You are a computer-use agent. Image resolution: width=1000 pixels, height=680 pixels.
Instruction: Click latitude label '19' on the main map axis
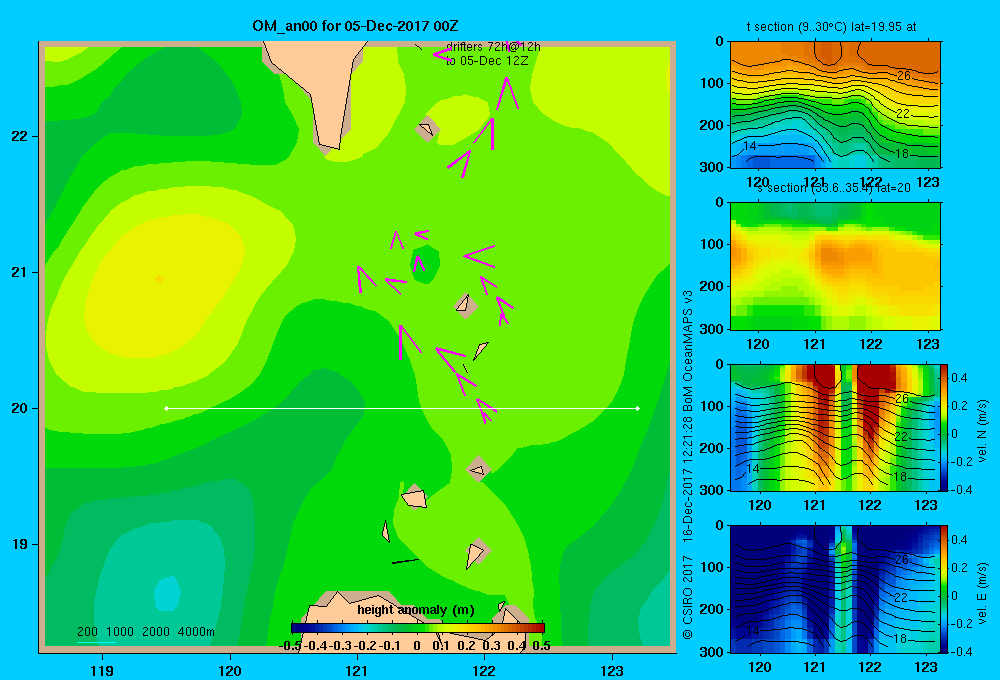pos(19,544)
